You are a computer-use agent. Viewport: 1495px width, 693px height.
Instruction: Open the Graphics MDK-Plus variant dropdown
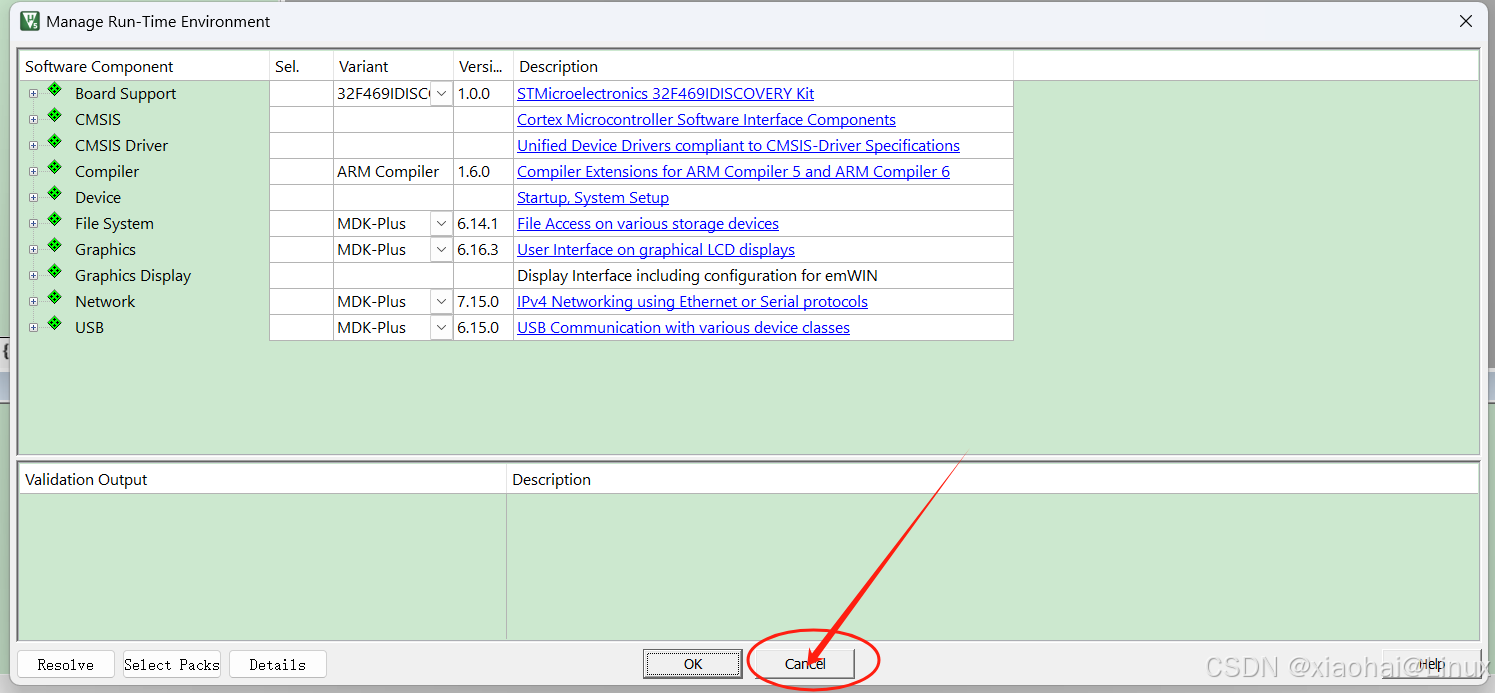coord(441,250)
